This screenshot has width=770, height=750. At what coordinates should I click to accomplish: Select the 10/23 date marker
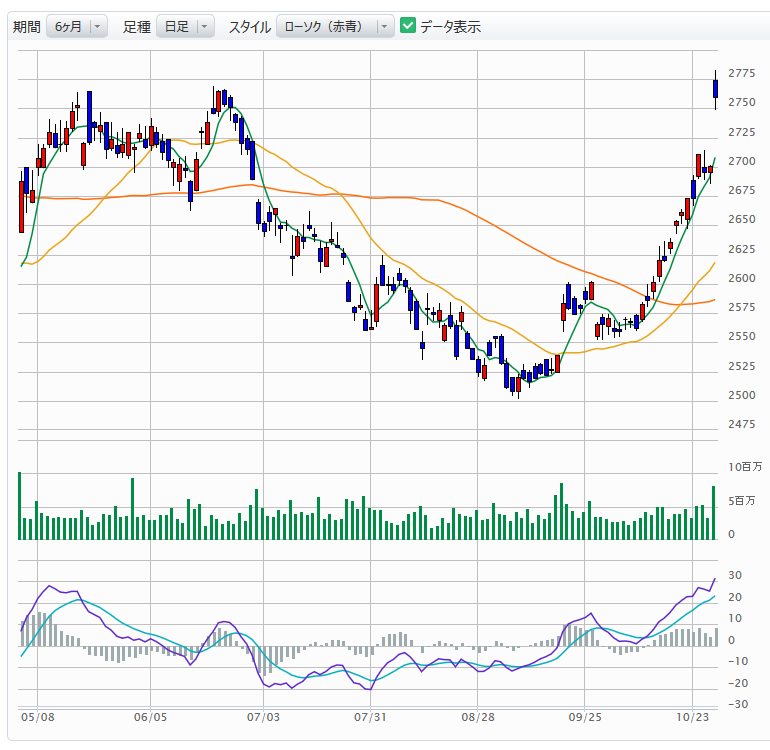coord(692,717)
